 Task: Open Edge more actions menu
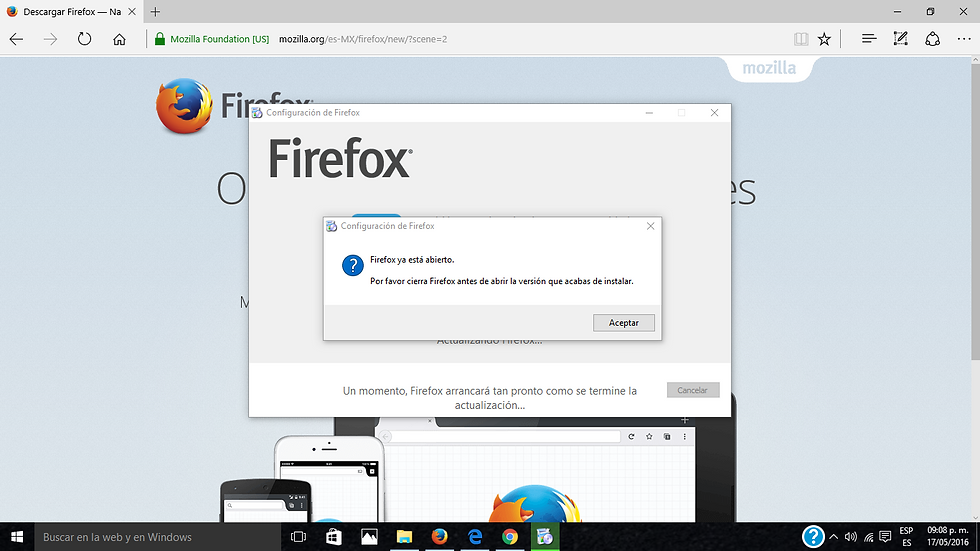tap(964, 39)
